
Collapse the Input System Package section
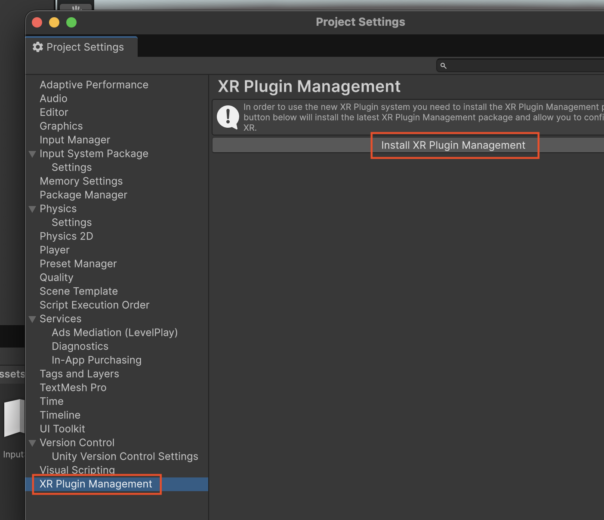pos(32,154)
